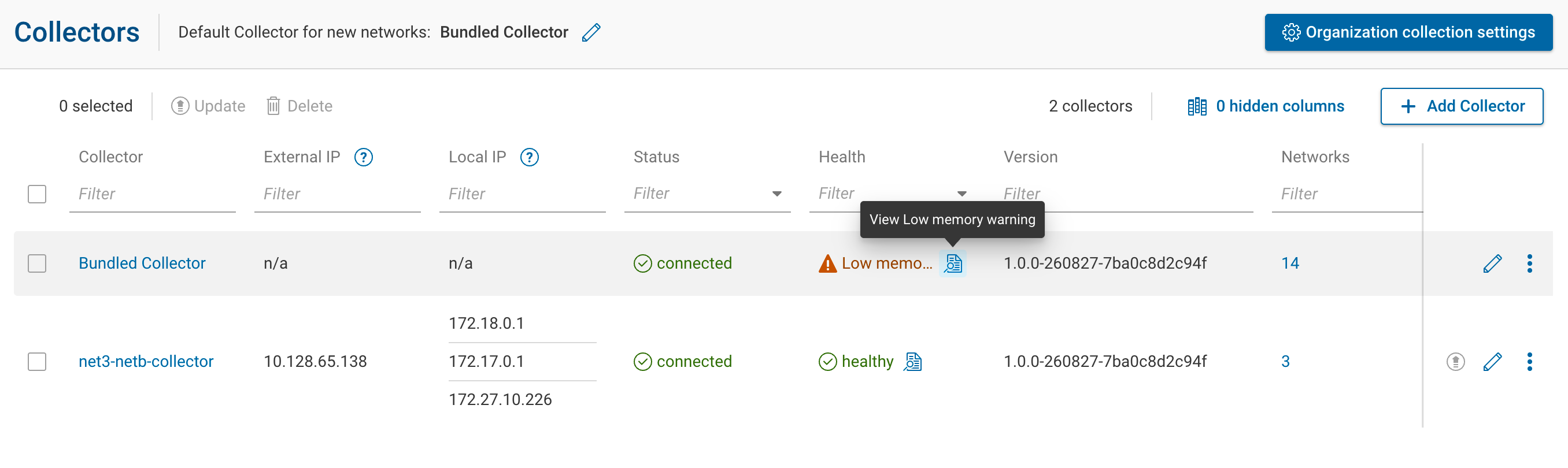Expand the Status filter dropdown
The image size is (1568, 468).
(776, 194)
